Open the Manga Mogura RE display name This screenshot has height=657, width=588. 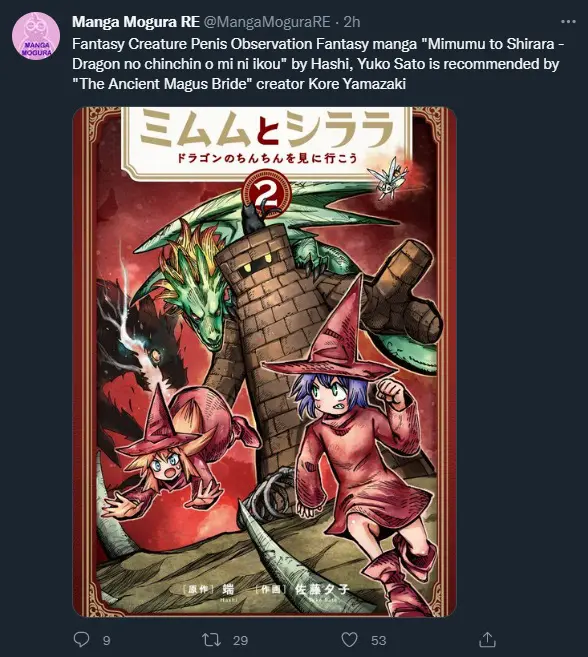(136, 22)
